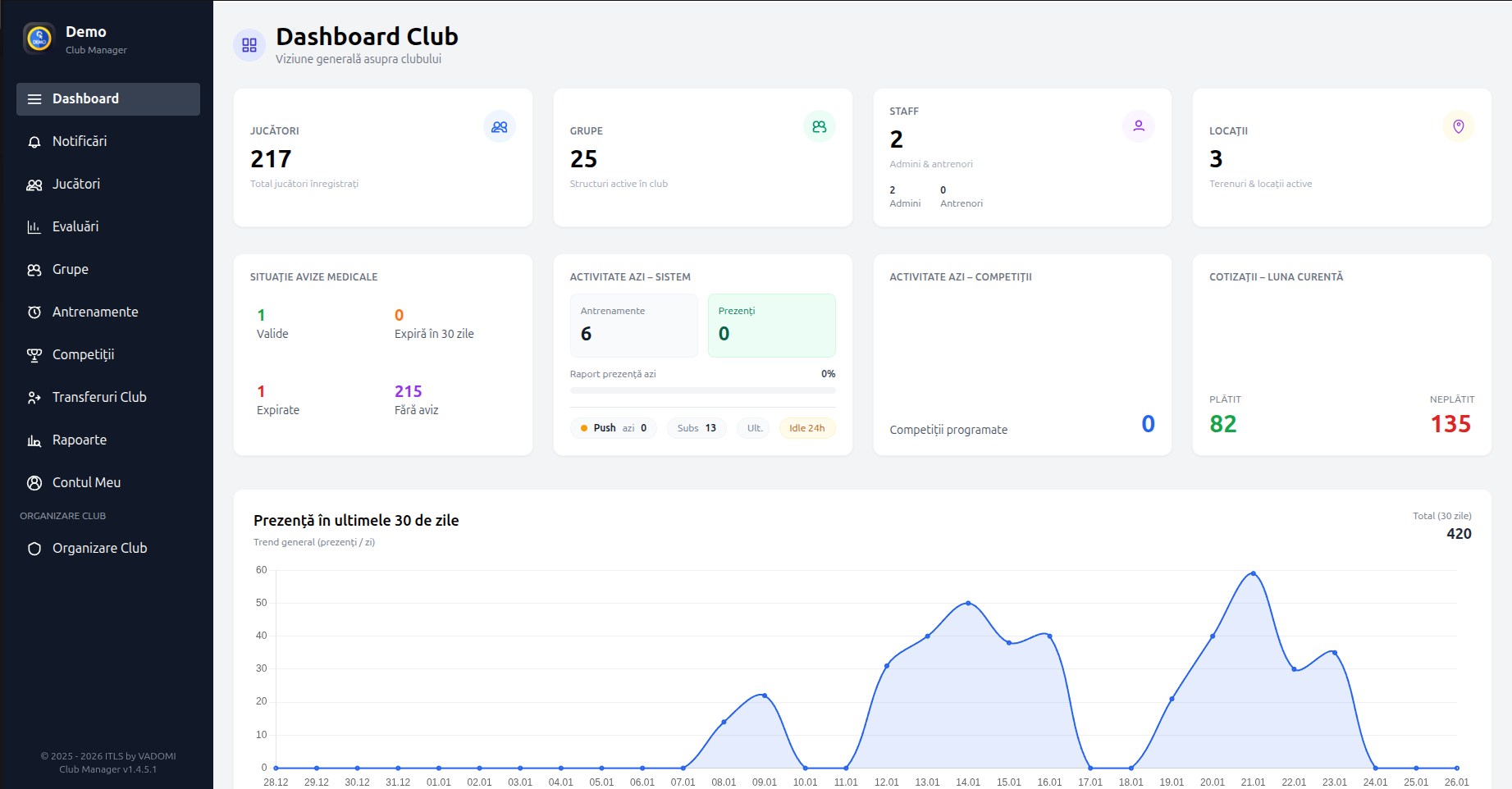Click the 0% attendance progress bar

(702, 390)
